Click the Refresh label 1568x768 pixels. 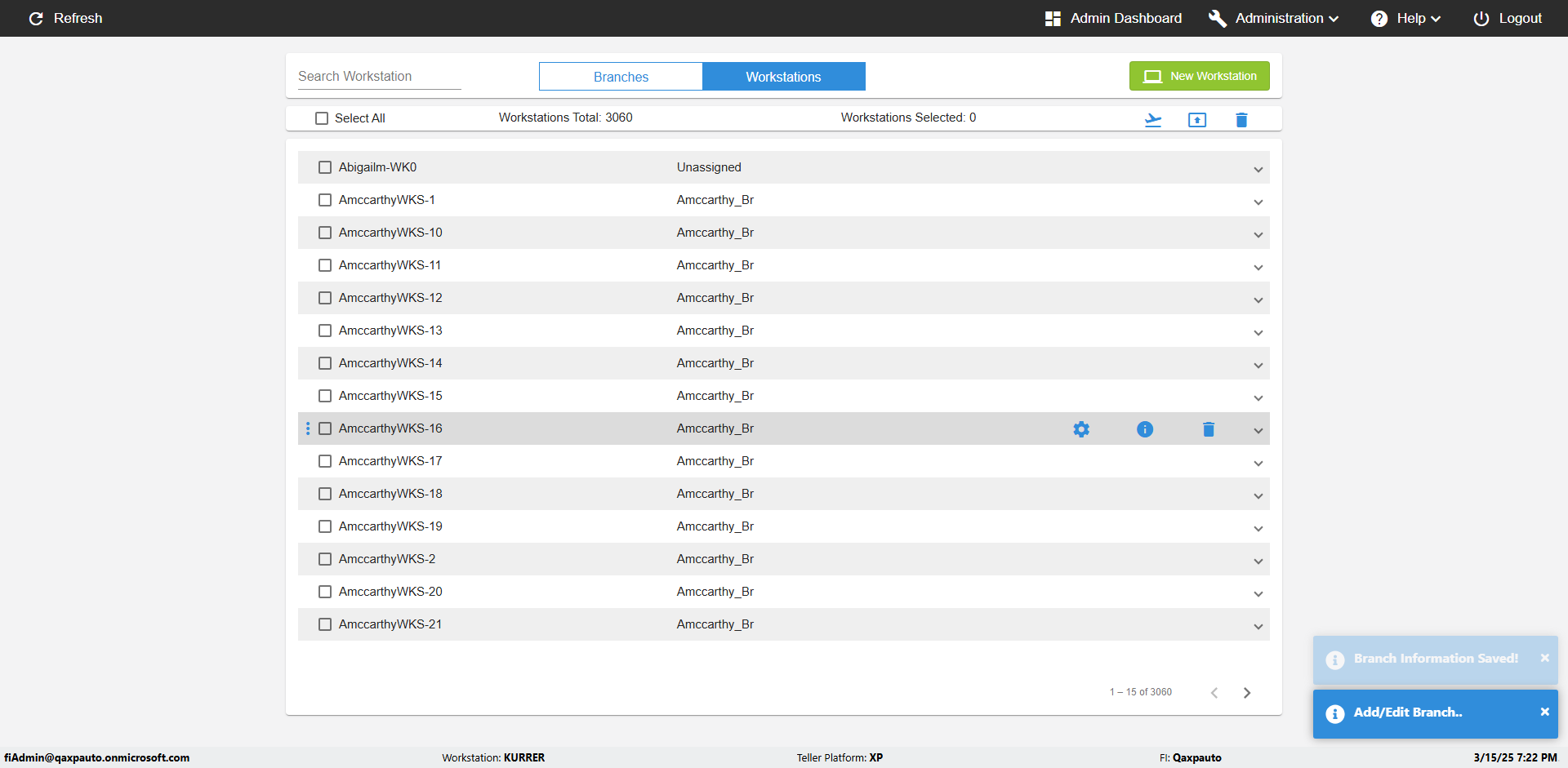pos(78,18)
